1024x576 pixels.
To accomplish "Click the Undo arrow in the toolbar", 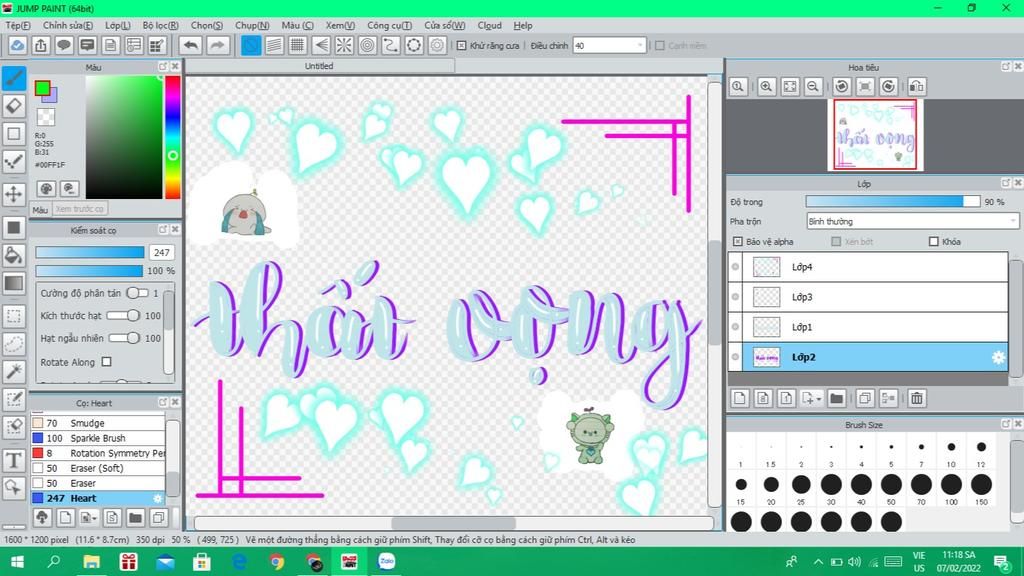I will pyautogui.click(x=191, y=45).
